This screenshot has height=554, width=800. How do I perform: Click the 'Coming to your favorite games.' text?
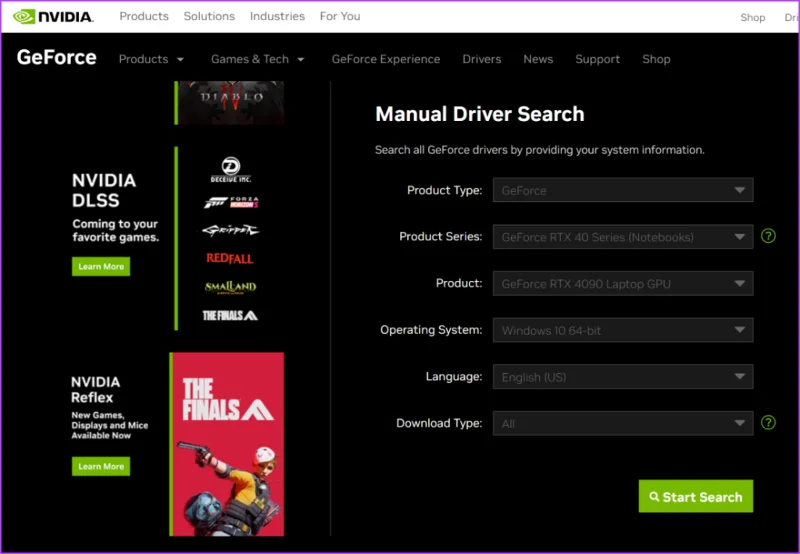point(115,231)
